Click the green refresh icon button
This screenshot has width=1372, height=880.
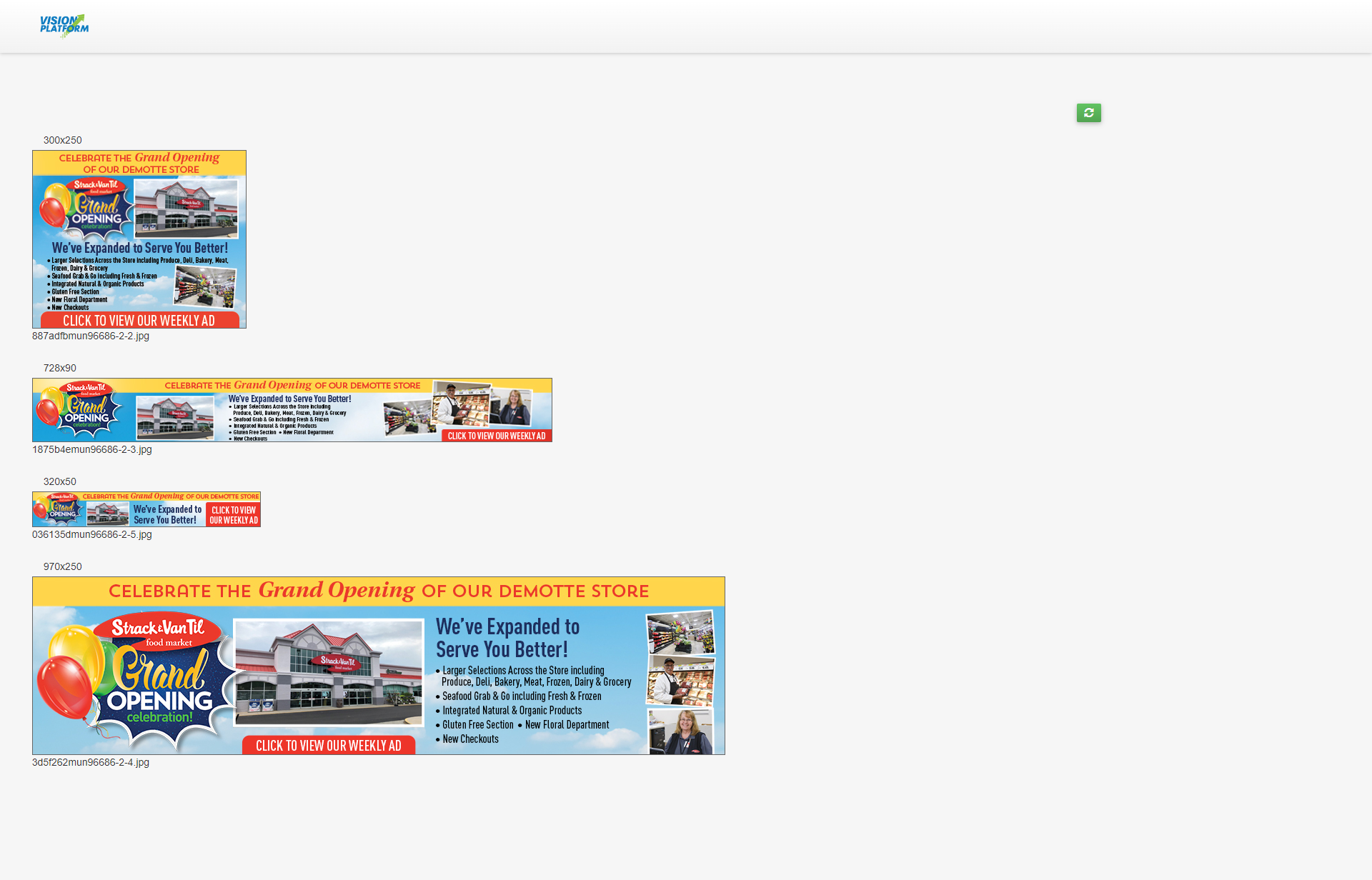point(1088,113)
